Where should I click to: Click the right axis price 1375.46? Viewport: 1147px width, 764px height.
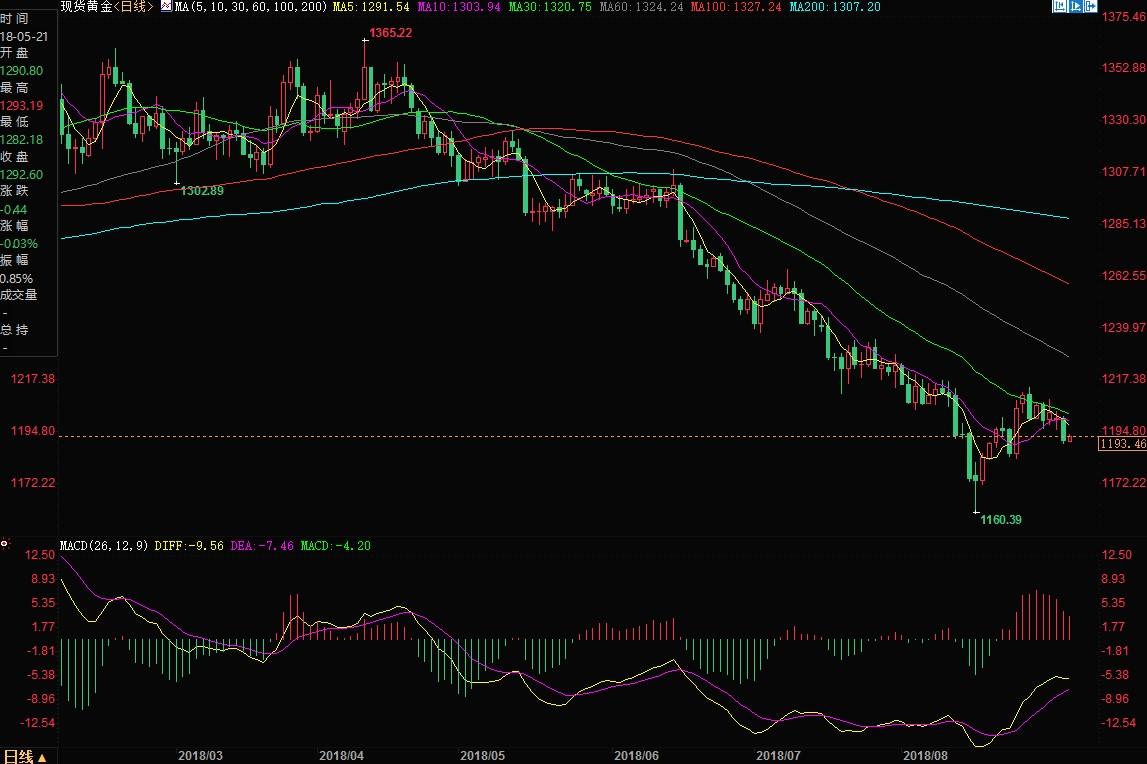[x=1124, y=17]
